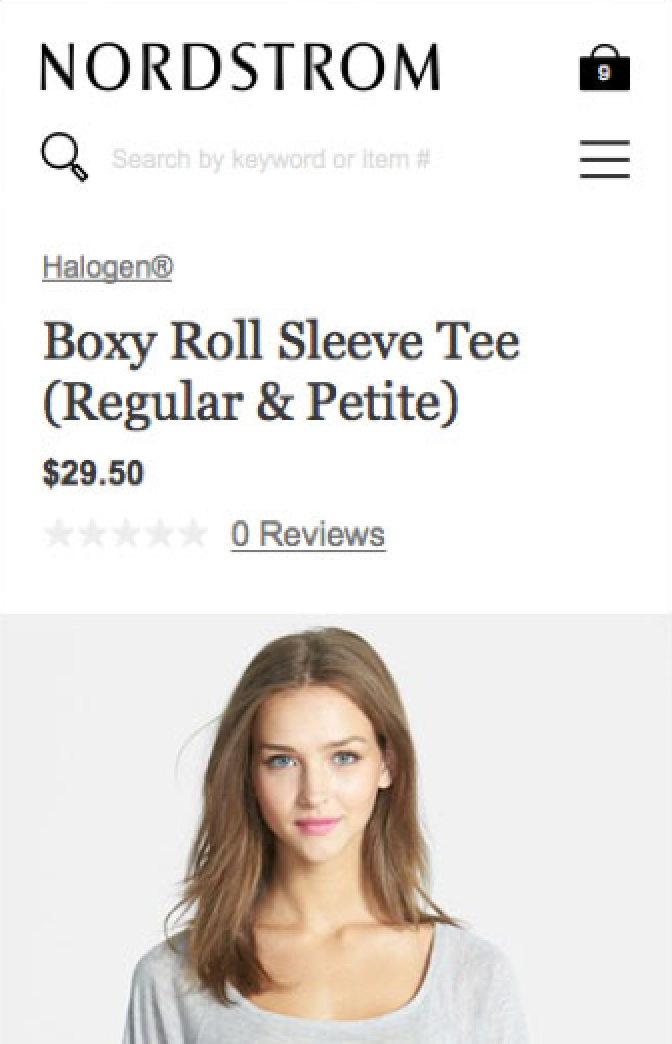Click the Boxy Roll Sleeve Tee title
Image resolution: width=672 pixels, height=1044 pixels.
pyautogui.click(x=281, y=343)
